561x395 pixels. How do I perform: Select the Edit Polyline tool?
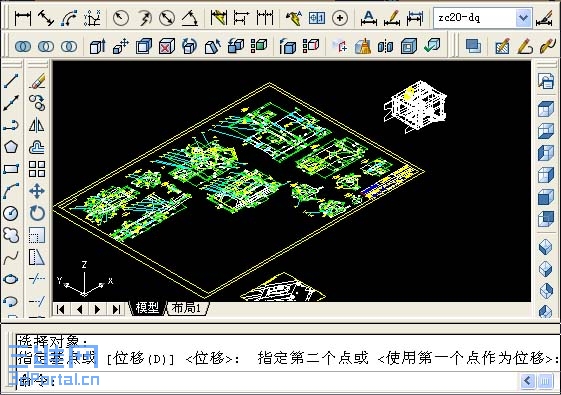click(525, 46)
